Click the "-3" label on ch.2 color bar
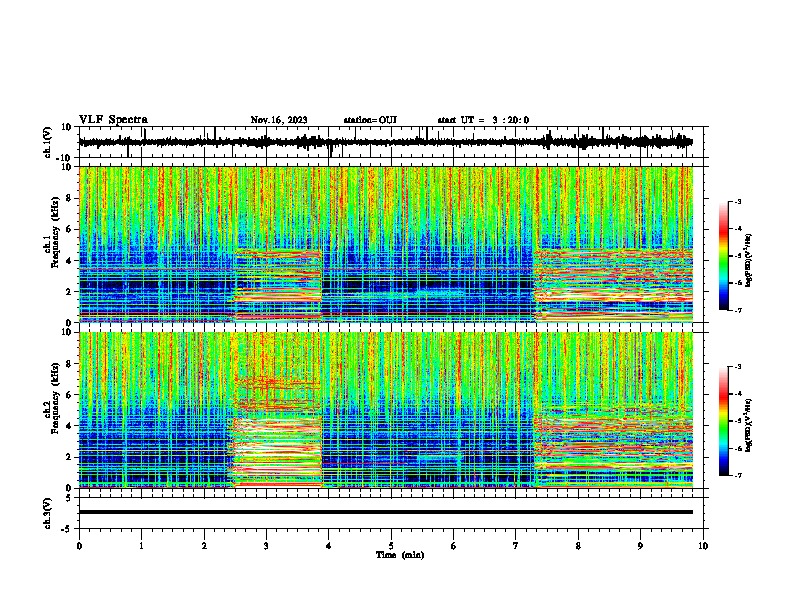This screenshot has width=792, height=612. point(737,367)
